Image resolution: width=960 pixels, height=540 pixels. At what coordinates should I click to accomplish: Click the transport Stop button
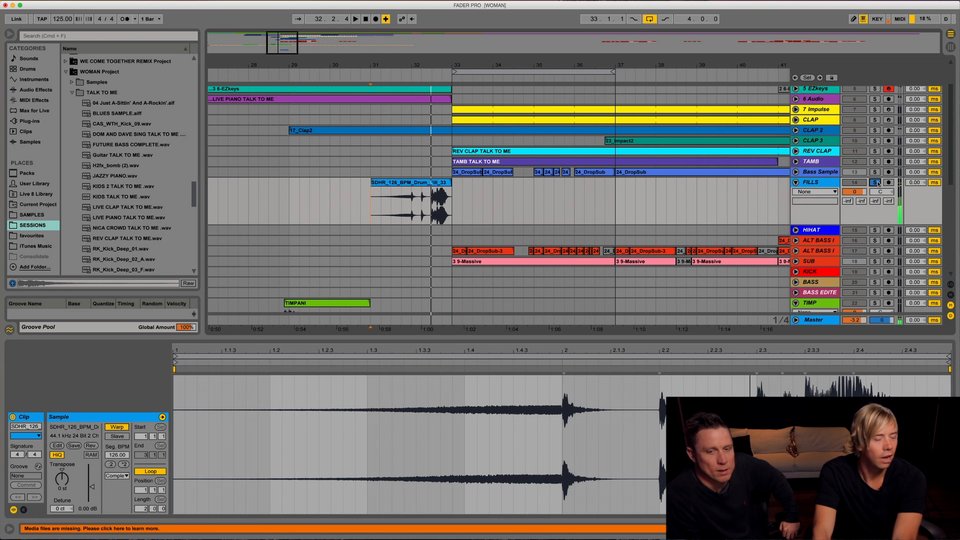coord(366,19)
